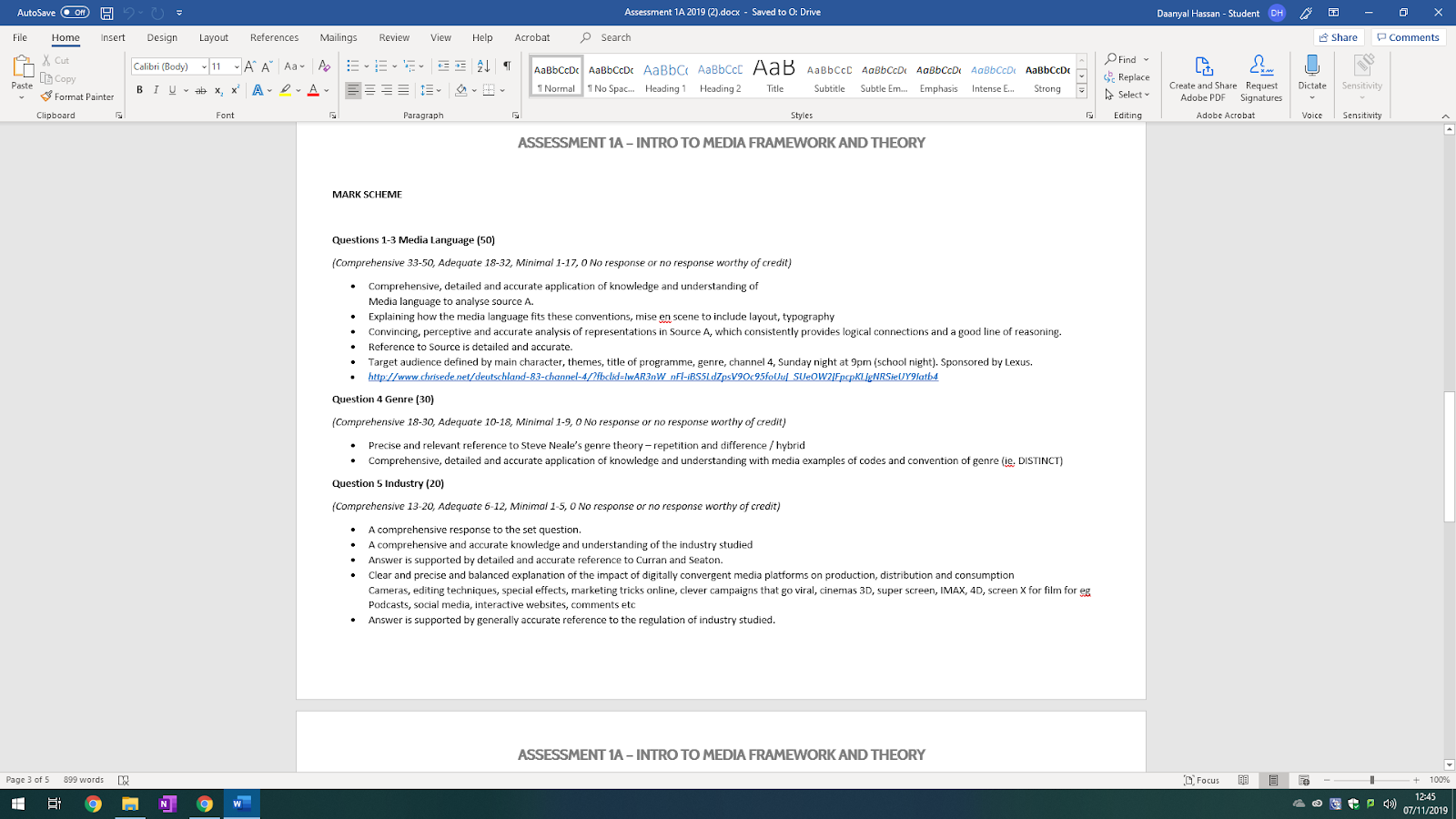Viewport: 1456px width, 819px height.
Task: Switch to the Design tab
Action: 162,37
